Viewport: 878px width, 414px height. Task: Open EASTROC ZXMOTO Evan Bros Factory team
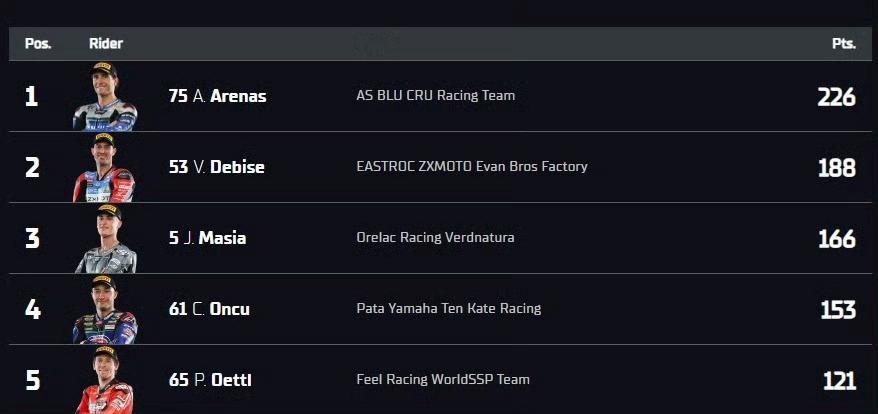click(x=471, y=167)
